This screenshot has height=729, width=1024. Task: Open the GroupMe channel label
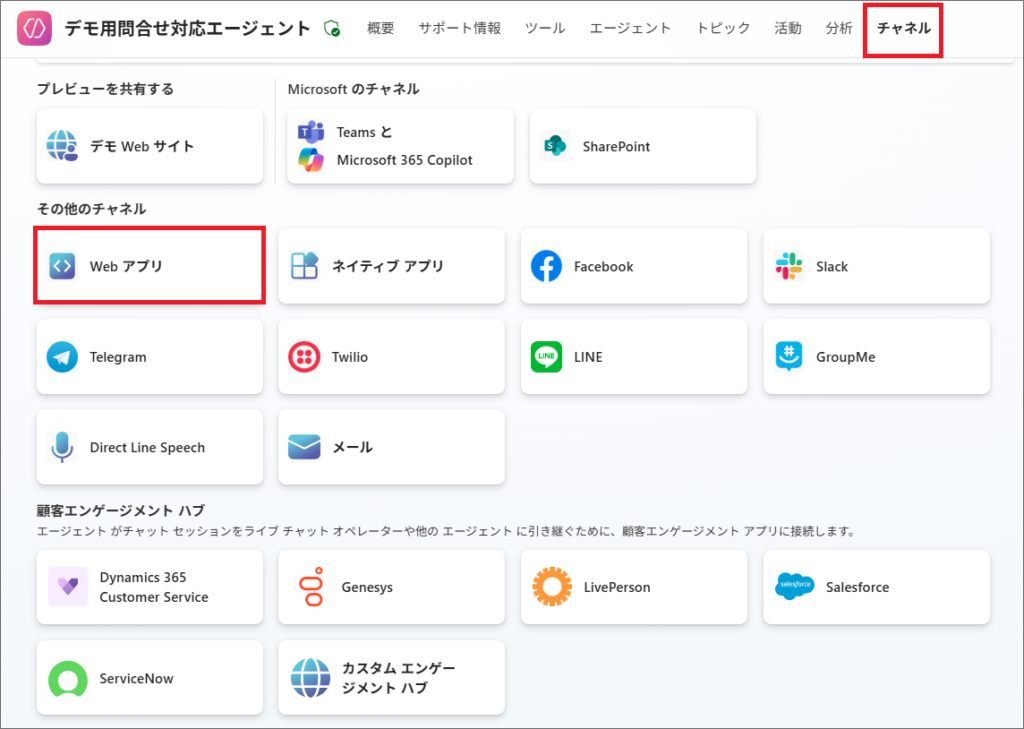846,357
